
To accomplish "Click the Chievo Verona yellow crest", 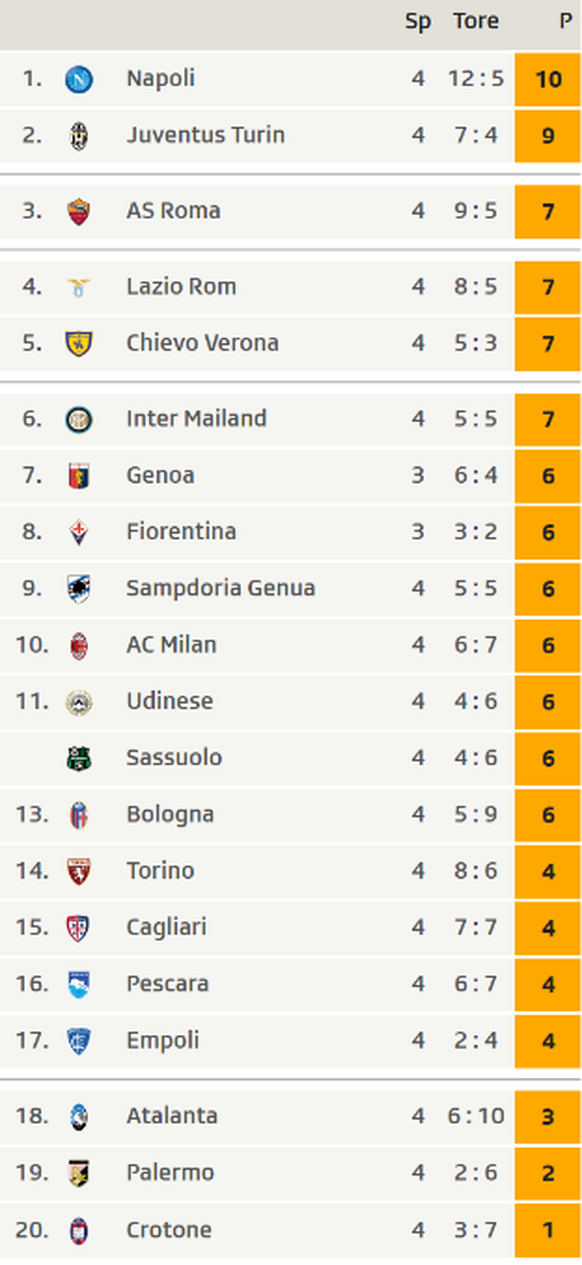I will click(79, 344).
